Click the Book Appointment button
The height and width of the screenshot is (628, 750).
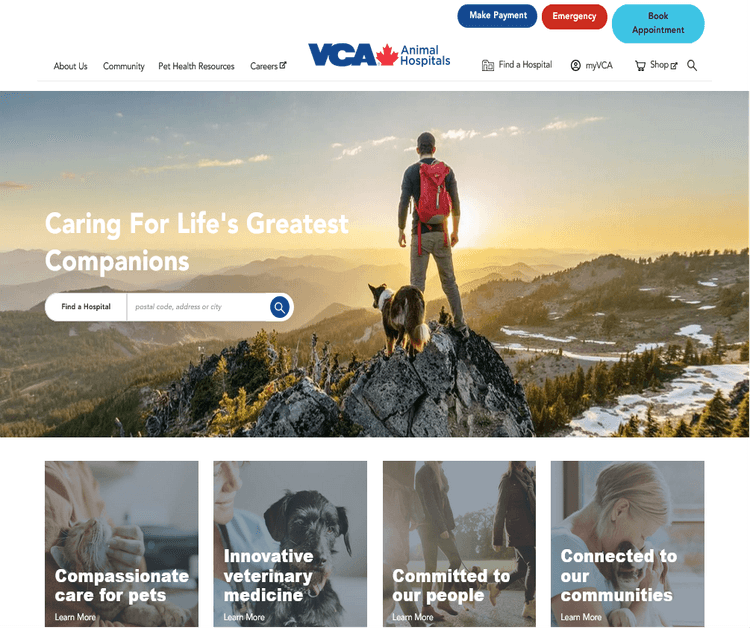pyautogui.click(x=658, y=23)
